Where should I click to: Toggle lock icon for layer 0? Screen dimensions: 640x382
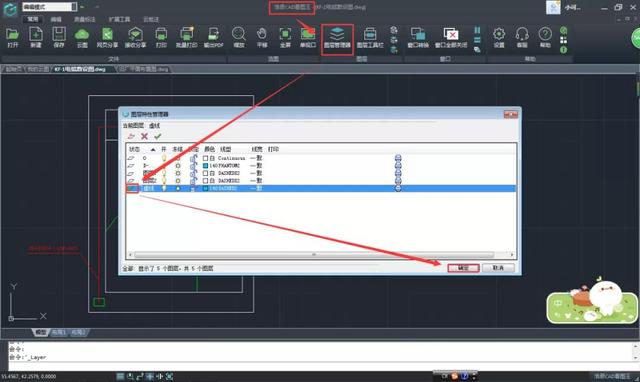point(193,158)
